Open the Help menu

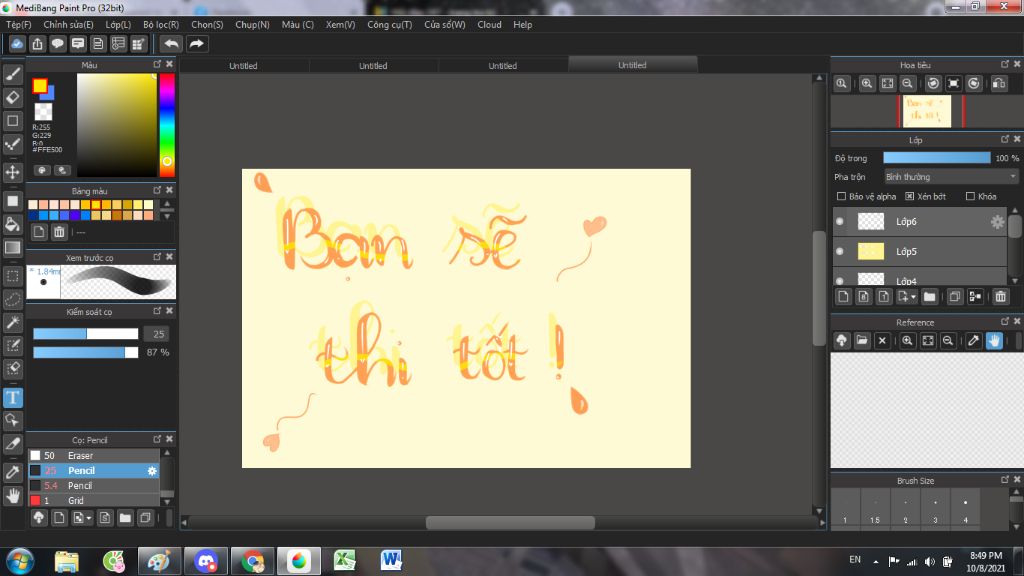pos(522,25)
